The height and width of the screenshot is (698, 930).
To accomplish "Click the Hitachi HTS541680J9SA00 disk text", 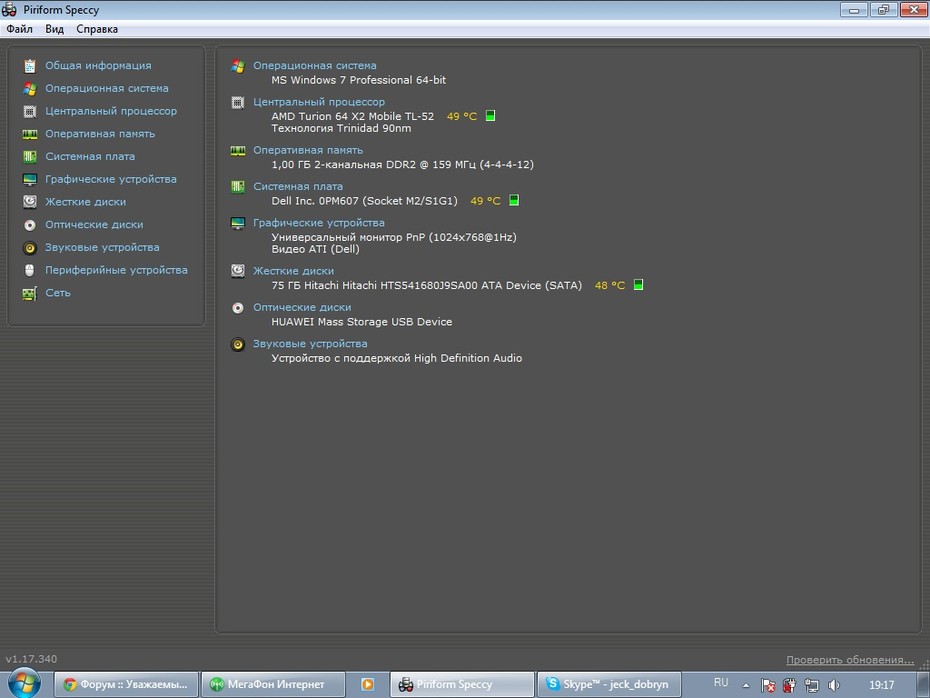I will [x=426, y=285].
